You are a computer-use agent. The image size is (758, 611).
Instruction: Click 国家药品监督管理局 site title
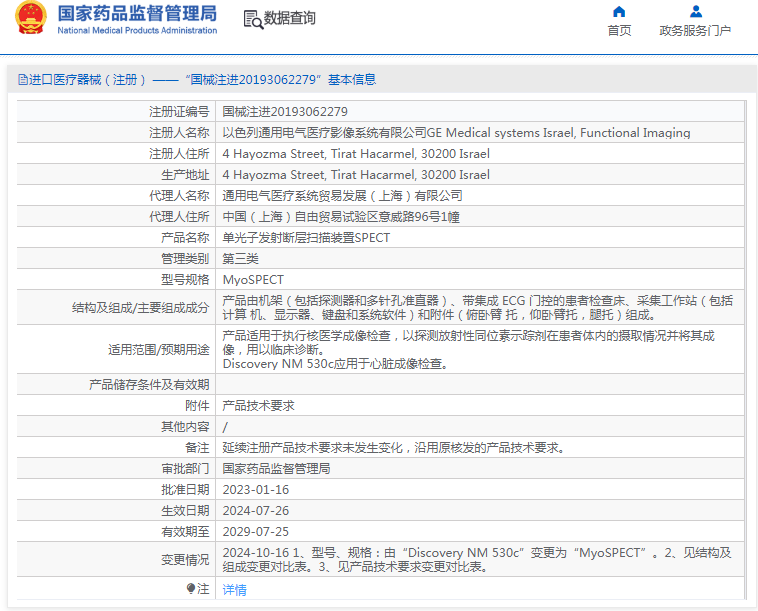(x=137, y=13)
